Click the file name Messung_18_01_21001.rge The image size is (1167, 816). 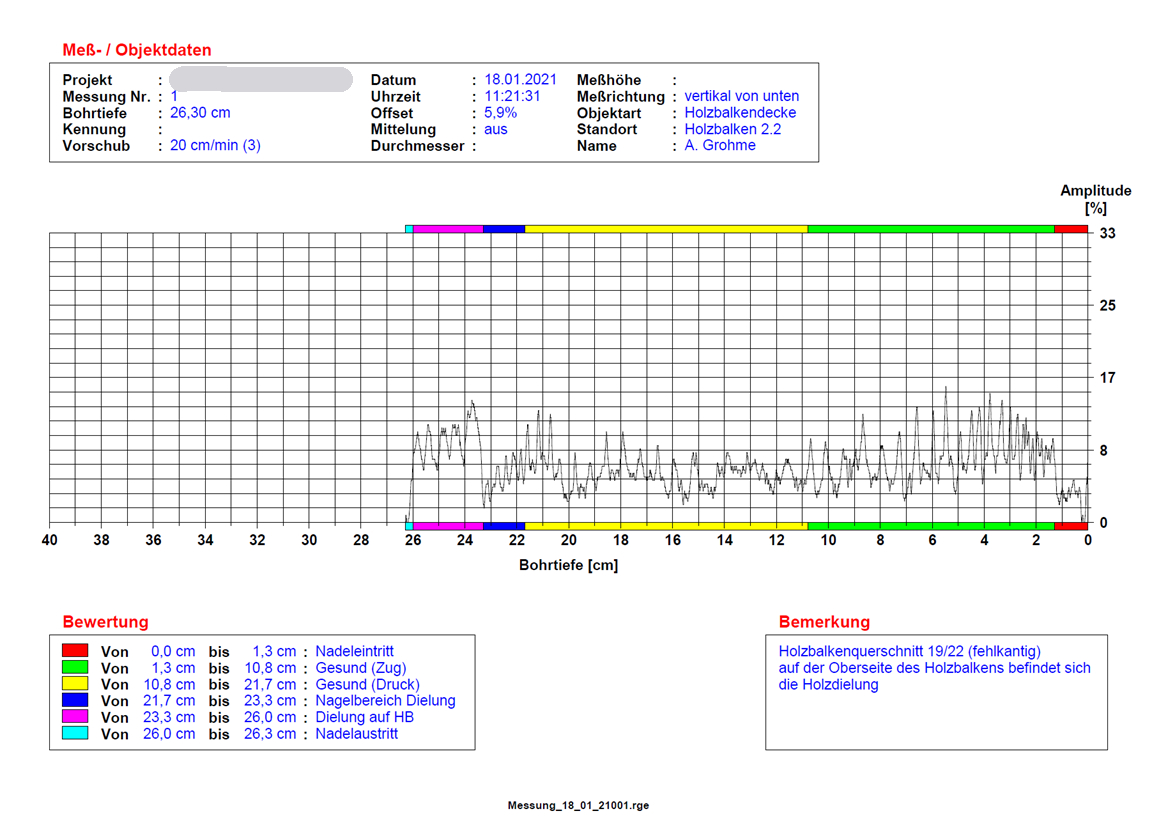click(578, 805)
